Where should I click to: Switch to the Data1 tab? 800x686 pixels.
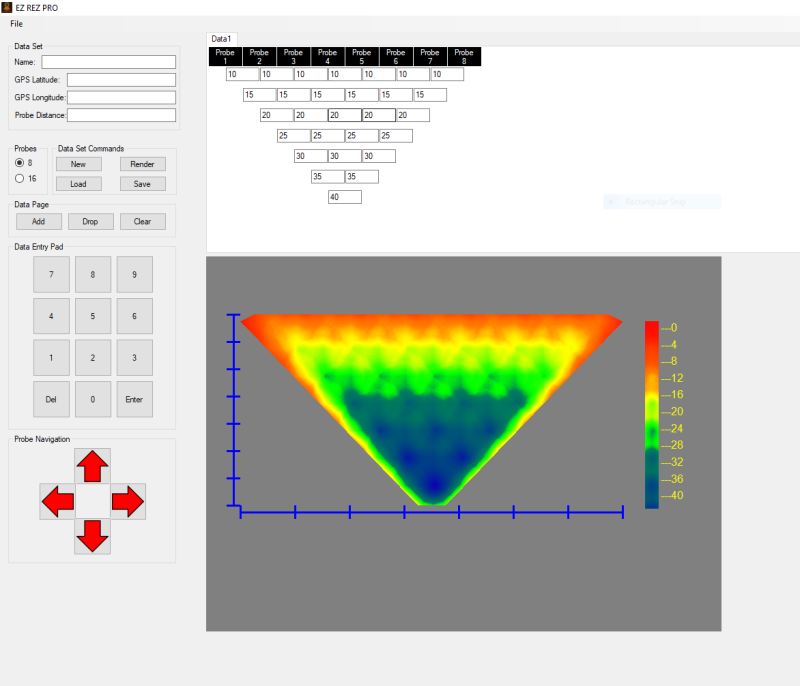222,38
